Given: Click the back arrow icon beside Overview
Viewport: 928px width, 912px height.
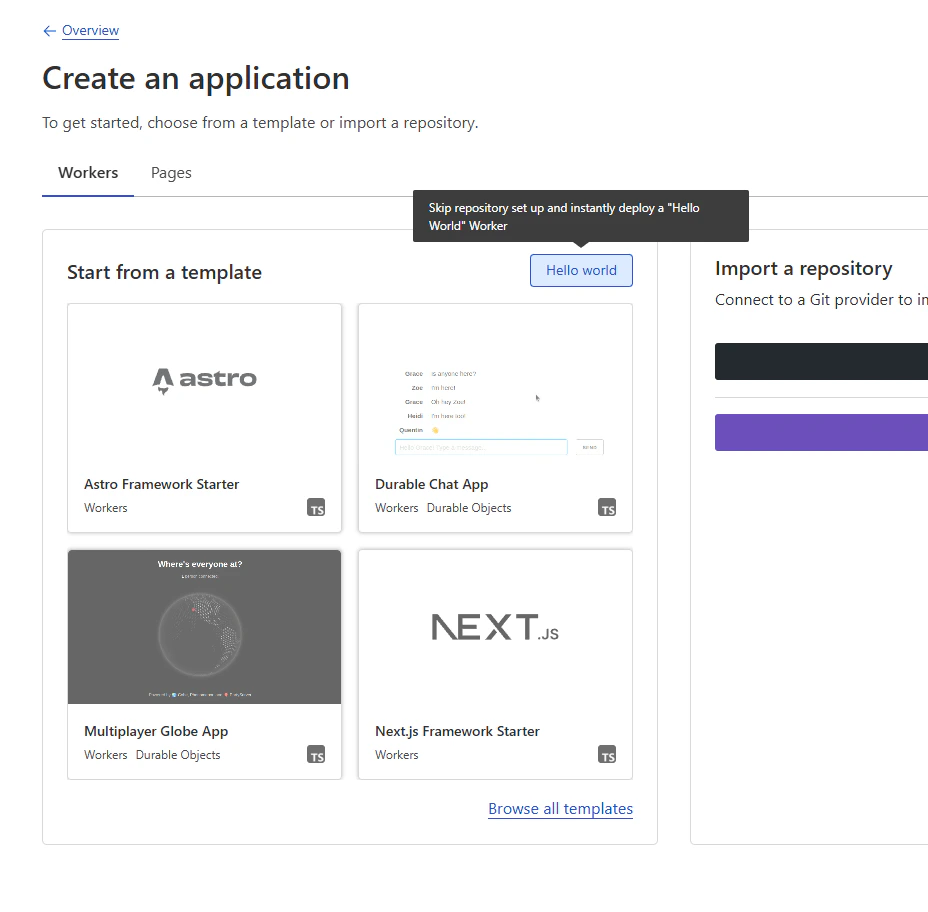Looking at the screenshot, I should click(x=50, y=31).
